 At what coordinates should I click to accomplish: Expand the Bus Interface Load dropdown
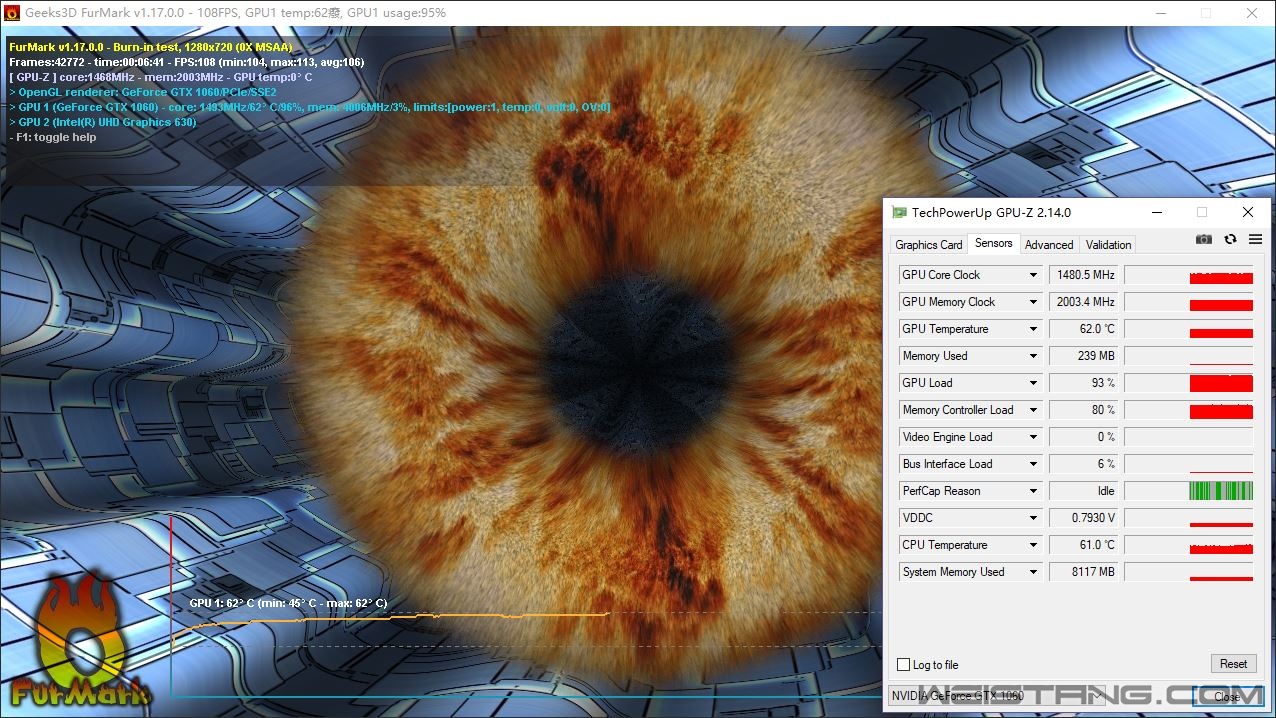[1034, 464]
